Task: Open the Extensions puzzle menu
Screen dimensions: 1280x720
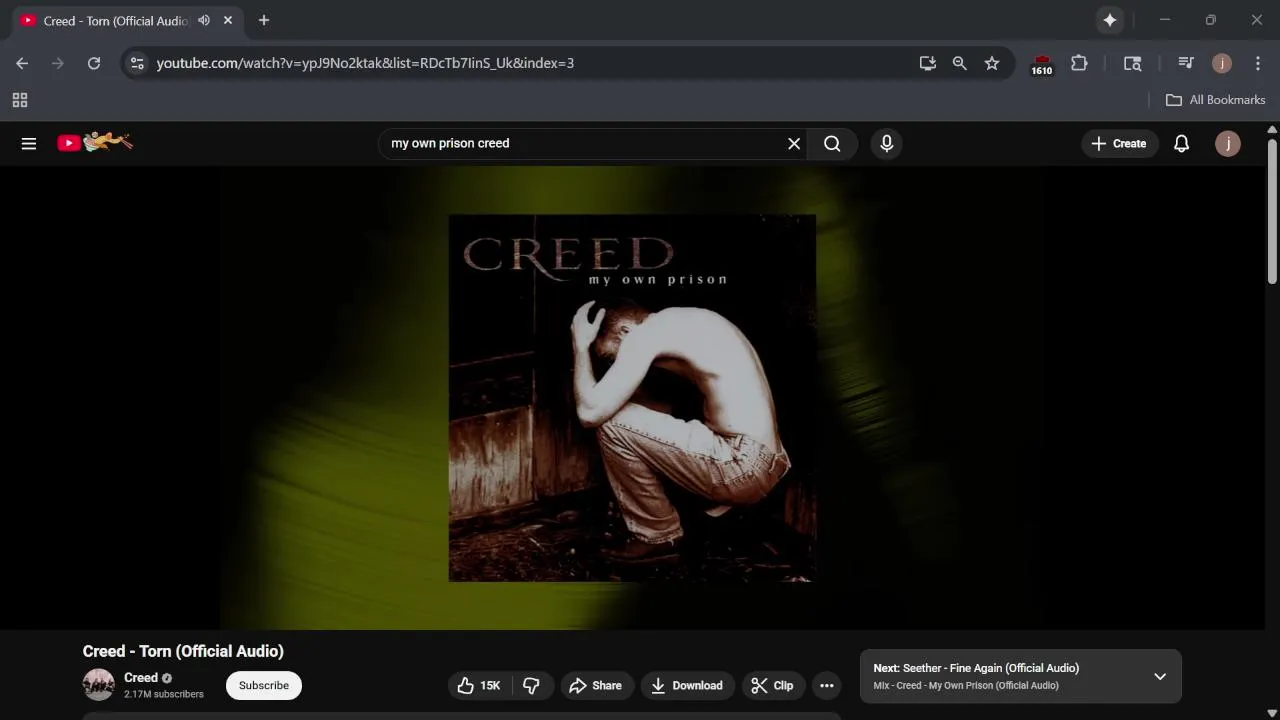Action: point(1079,63)
